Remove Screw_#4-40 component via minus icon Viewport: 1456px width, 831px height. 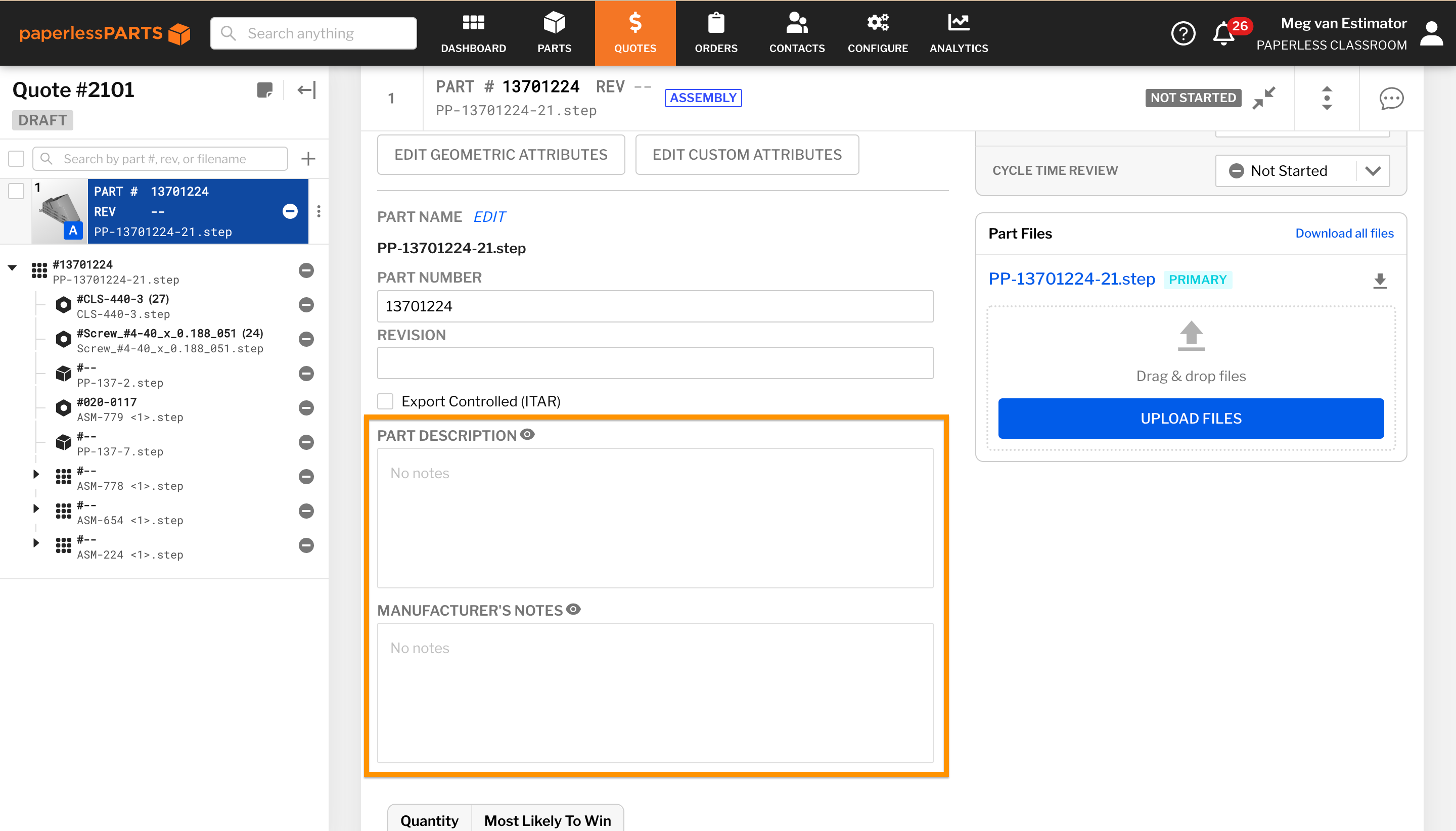click(306, 339)
